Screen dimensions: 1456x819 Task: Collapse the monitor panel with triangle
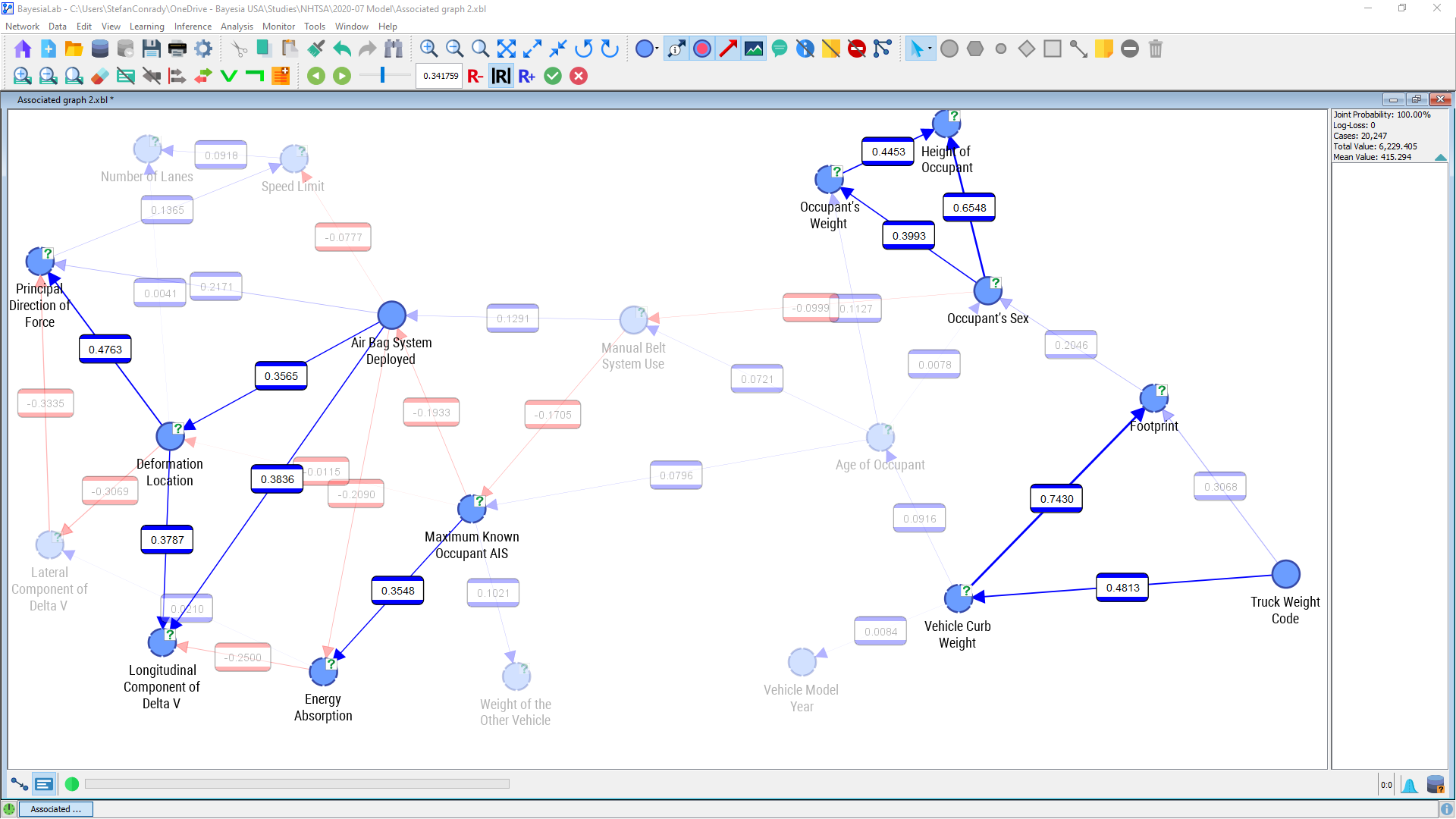[1440, 158]
